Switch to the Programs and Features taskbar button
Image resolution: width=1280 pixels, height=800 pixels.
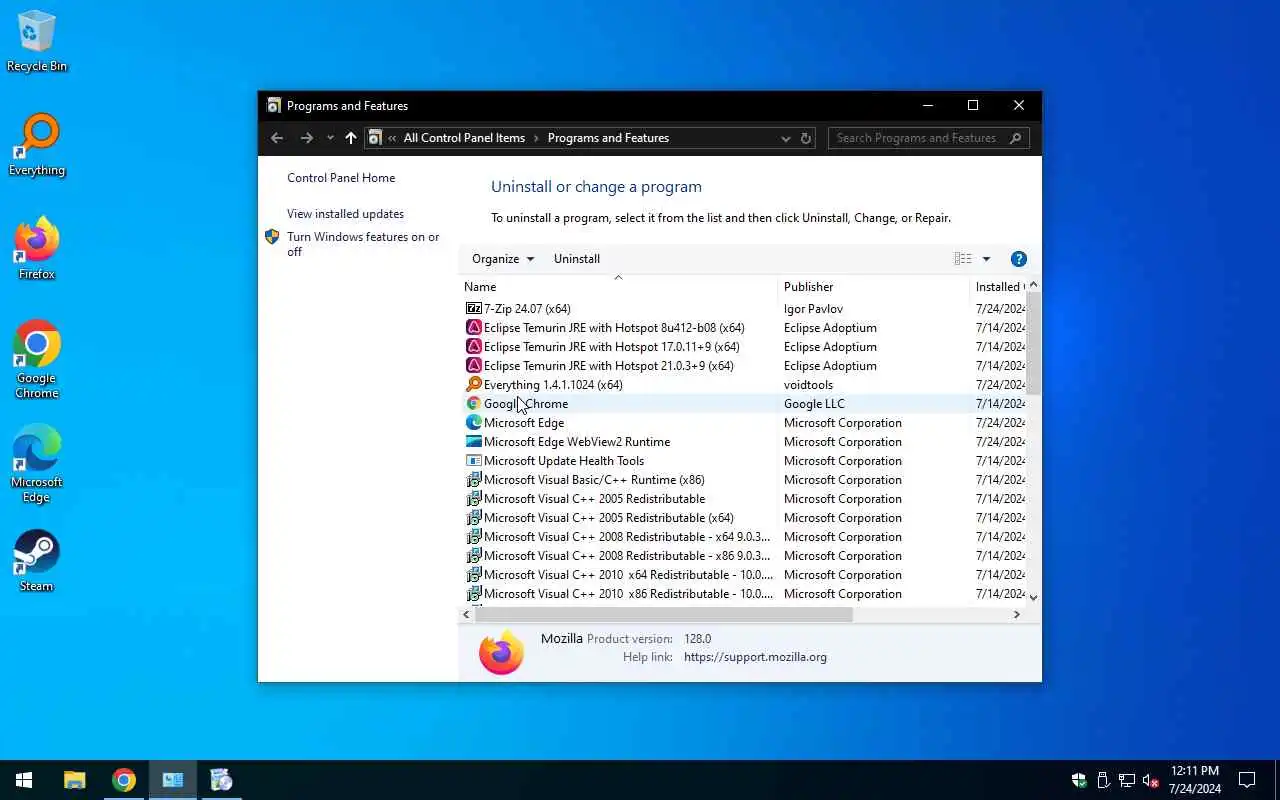(x=173, y=780)
